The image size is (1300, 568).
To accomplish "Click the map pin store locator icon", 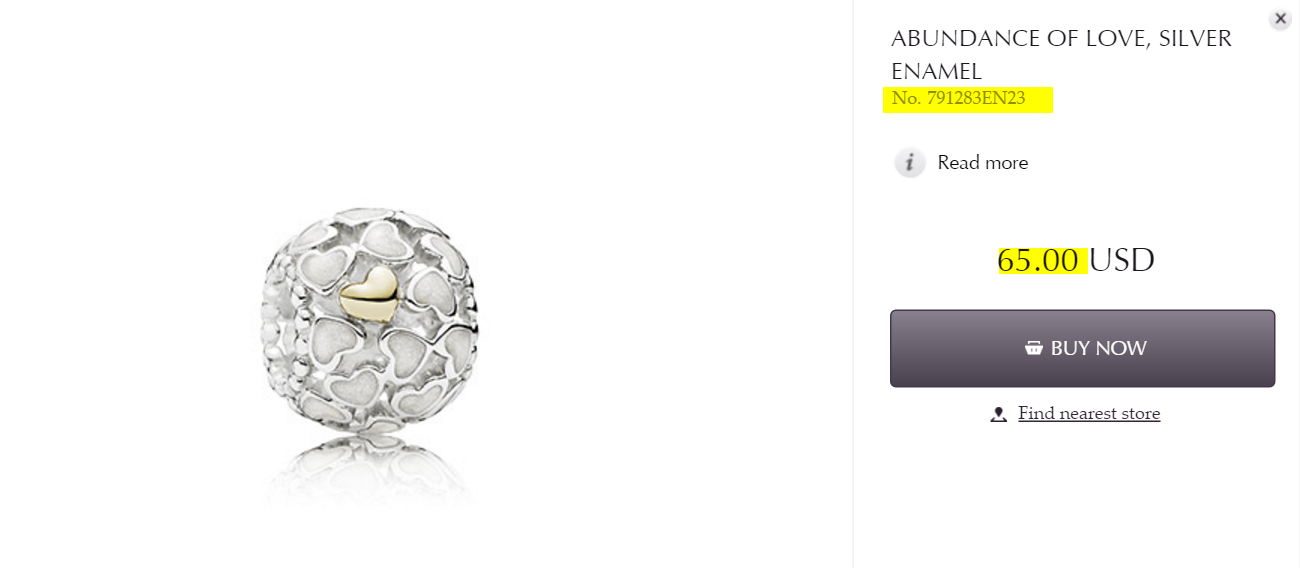I will (x=998, y=414).
